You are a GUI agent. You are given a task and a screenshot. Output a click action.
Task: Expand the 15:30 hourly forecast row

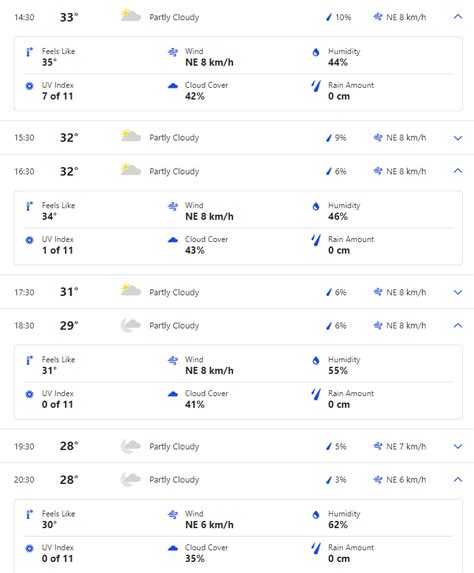[458, 138]
